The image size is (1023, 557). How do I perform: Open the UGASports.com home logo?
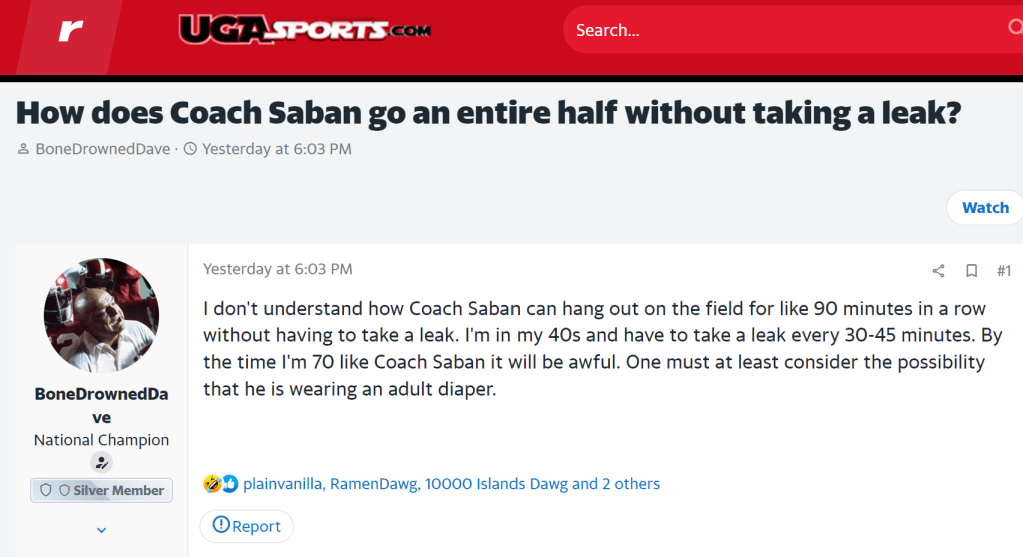click(305, 29)
